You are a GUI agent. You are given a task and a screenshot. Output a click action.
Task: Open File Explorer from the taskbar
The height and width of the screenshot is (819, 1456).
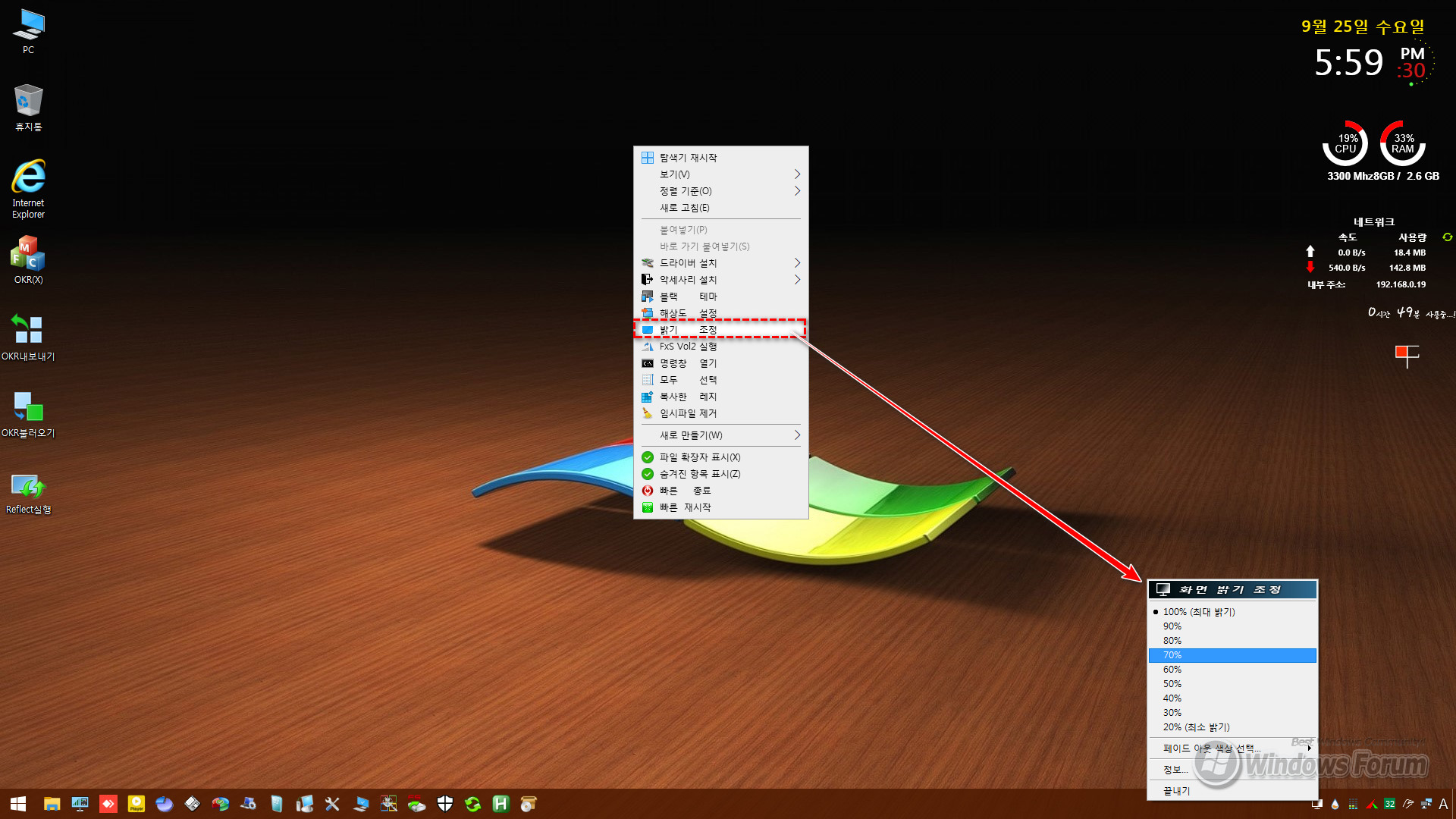(x=52, y=804)
